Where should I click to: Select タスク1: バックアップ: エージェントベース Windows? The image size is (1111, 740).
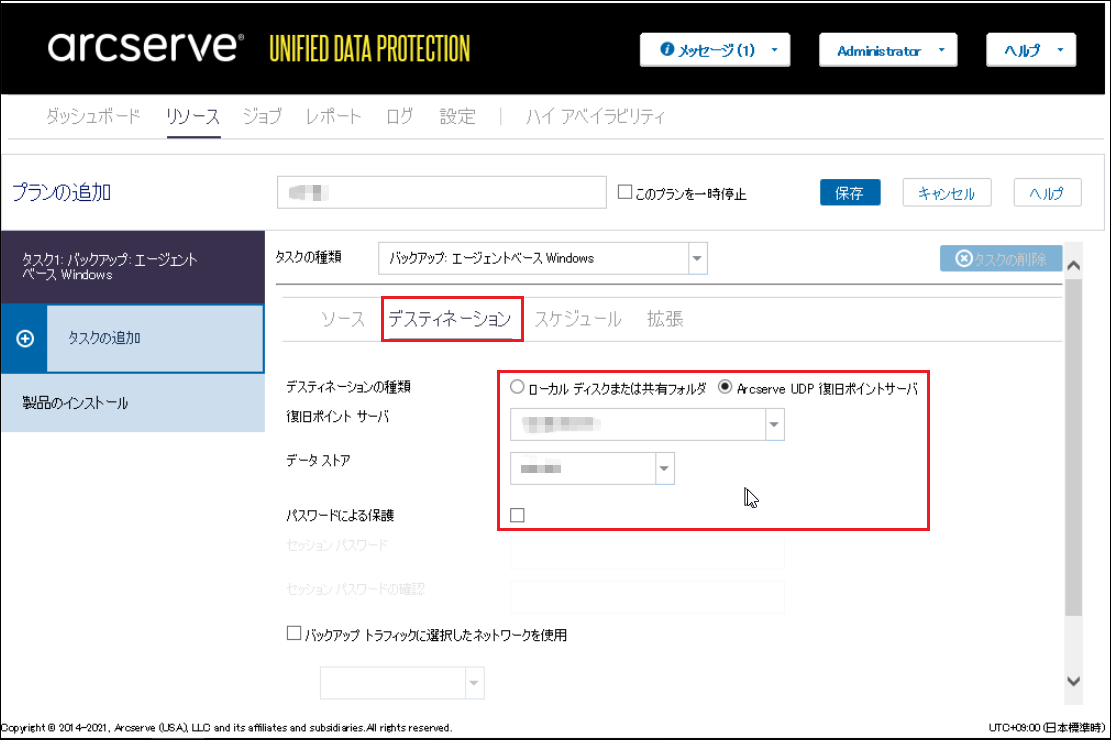pyautogui.click(x=133, y=267)
